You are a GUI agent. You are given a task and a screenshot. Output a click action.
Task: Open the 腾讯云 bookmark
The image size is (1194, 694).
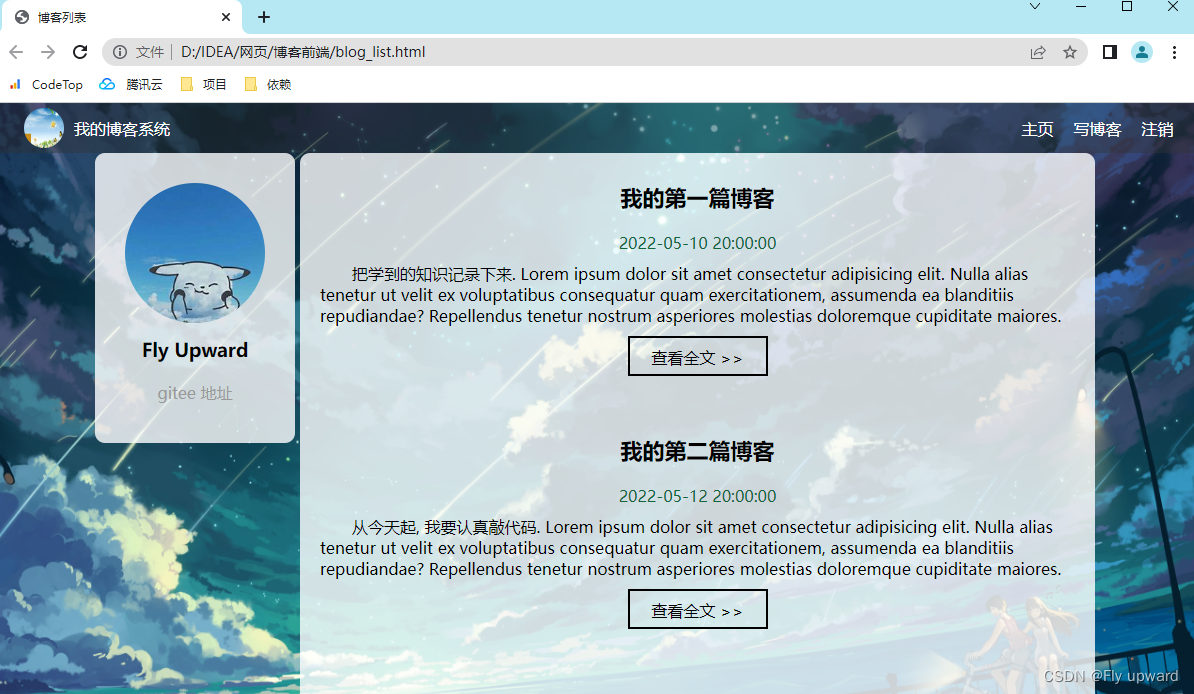(132, 85)
